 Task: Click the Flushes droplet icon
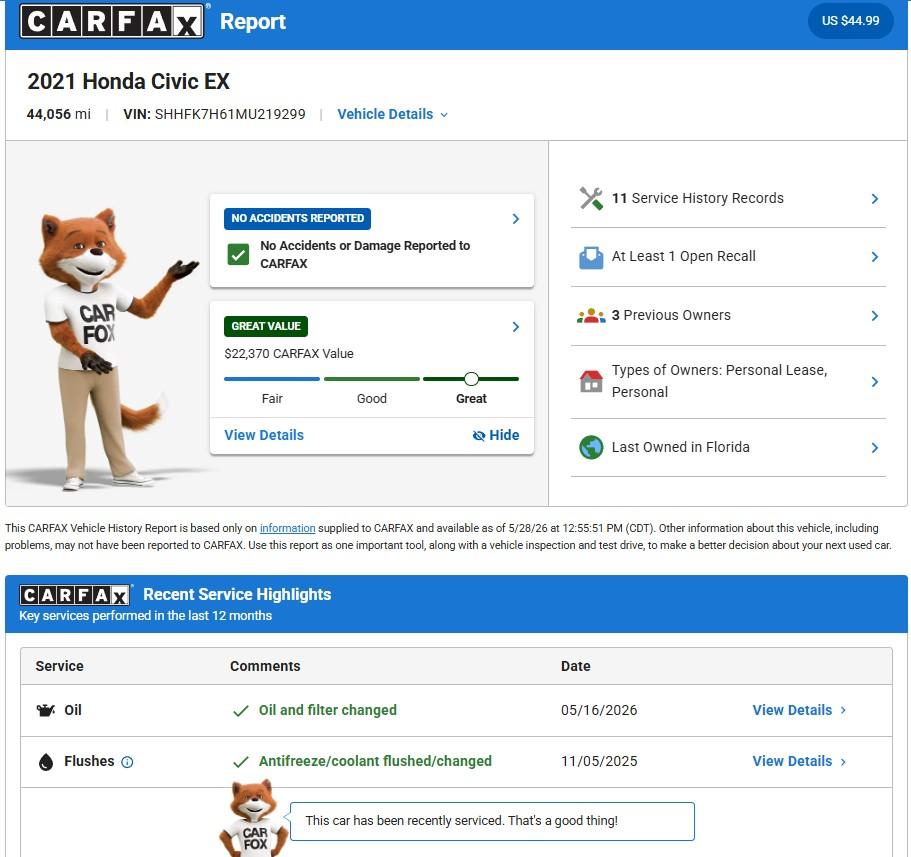(46, 761)
